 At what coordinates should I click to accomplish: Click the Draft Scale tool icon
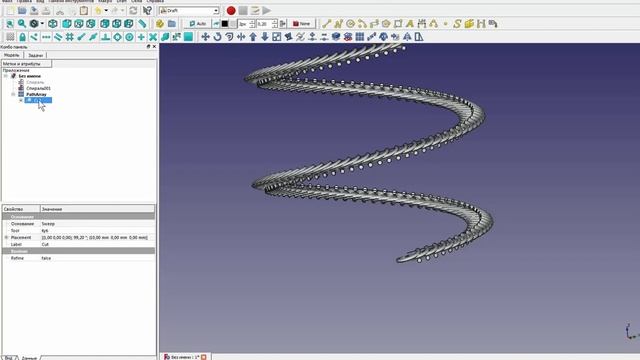[277, 37]
